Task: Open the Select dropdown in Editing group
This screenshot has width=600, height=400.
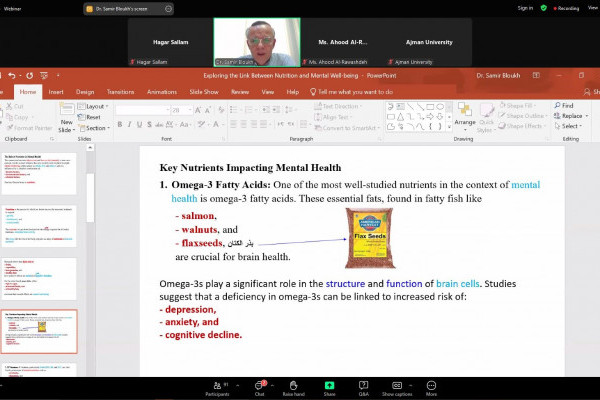Action: [x=570, y=126]
